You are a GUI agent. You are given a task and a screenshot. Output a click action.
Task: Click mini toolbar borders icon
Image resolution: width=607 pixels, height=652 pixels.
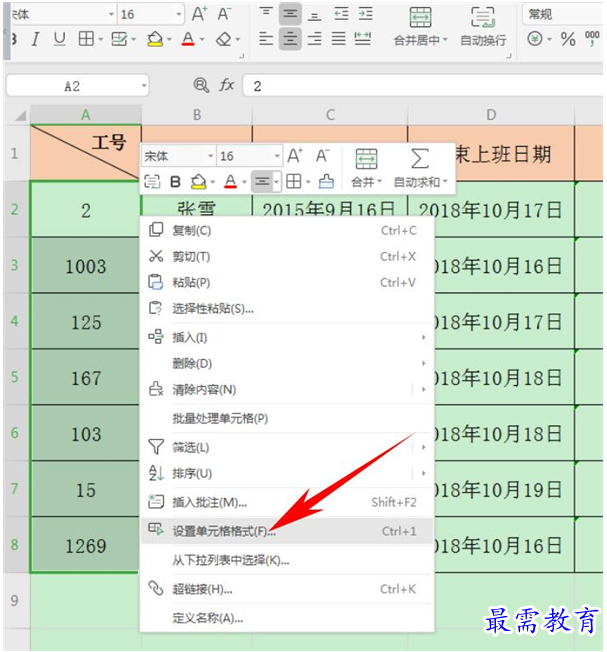click(x=294, y=182)
